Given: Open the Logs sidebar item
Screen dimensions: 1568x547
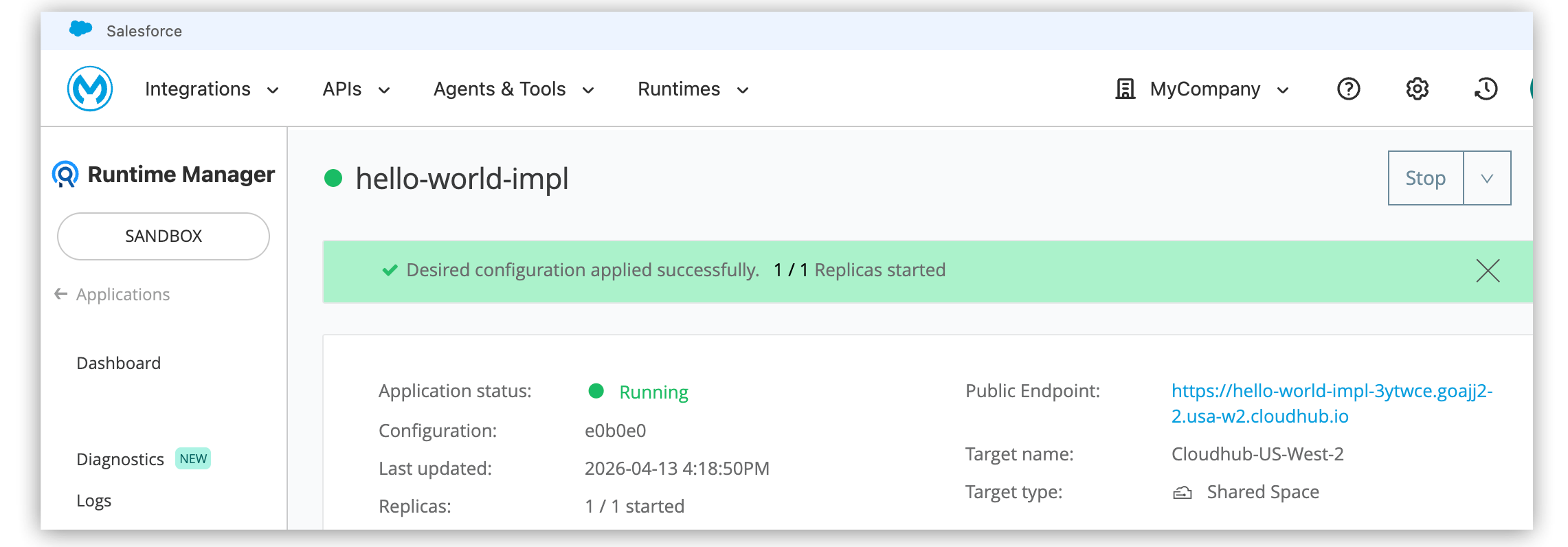Looking at the screenshot, I should (94, 501).
